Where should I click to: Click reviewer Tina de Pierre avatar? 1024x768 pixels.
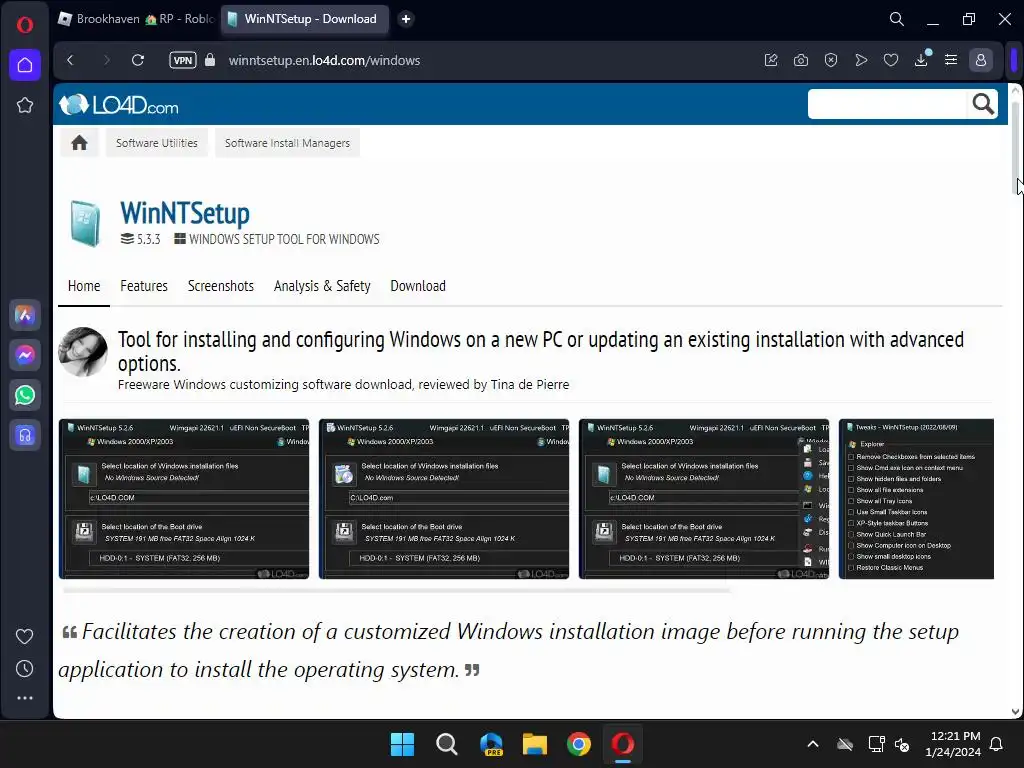(83, 352)
